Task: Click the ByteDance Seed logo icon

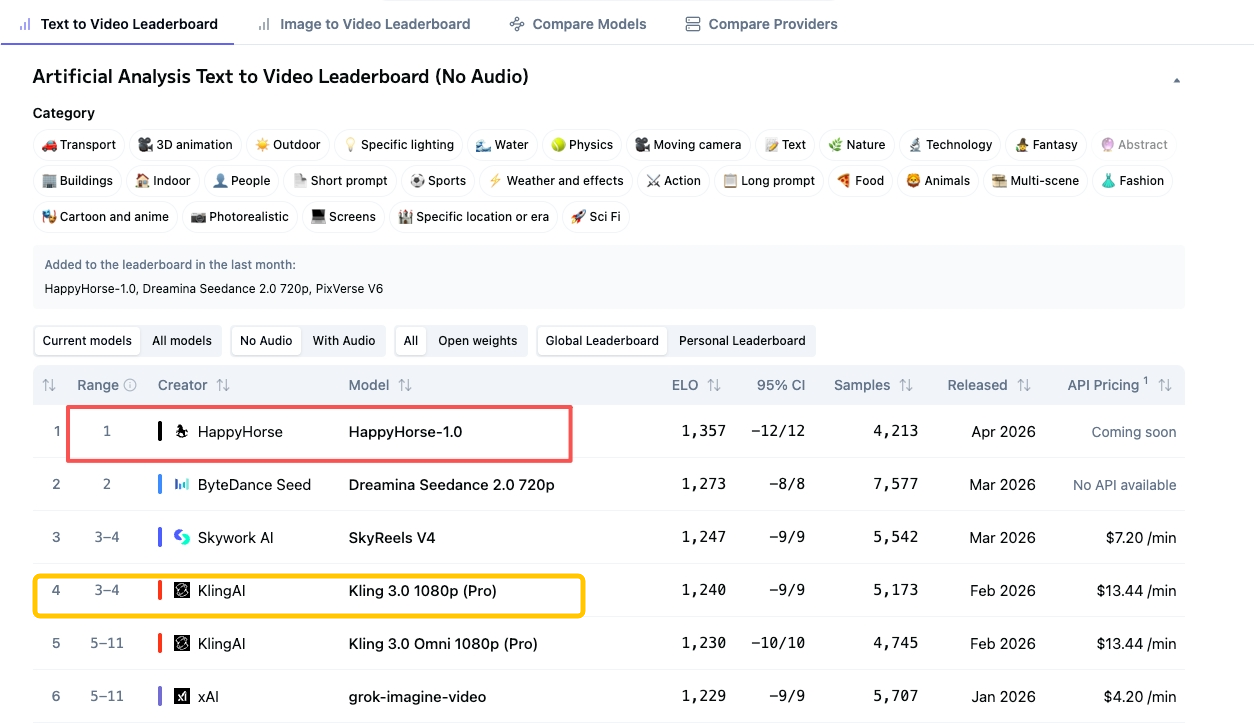Action: (x=182, y=484)
